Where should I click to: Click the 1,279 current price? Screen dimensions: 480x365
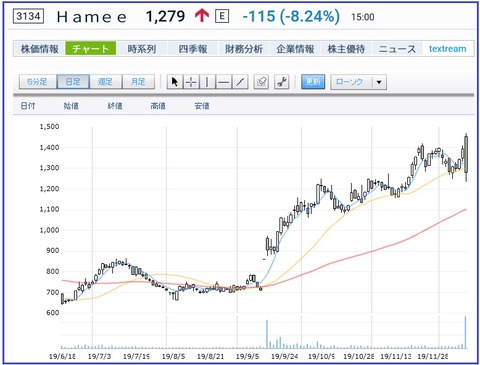click(165, 16)
